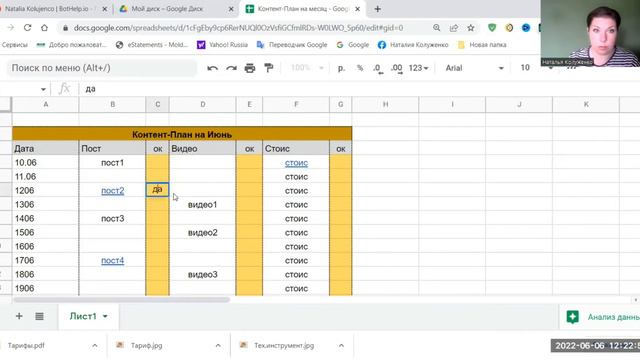Click the Redo arrow icon
The width and height of the screenshot is (640, 360).
pyautogui.click(x=231, y=68)
